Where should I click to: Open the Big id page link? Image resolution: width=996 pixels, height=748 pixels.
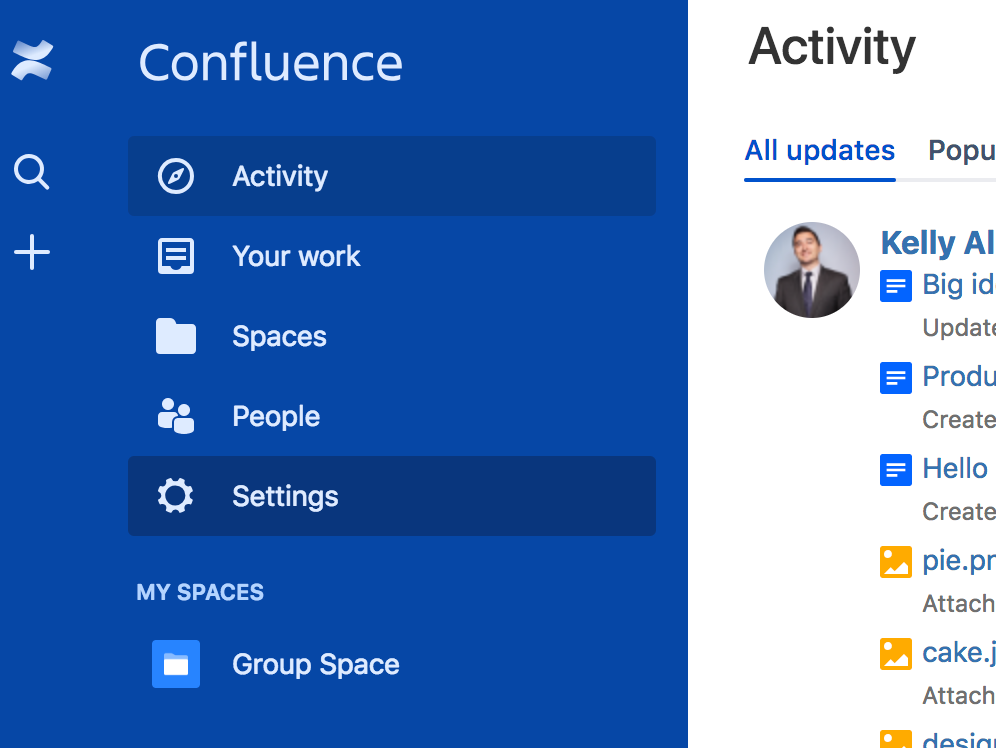959,284
